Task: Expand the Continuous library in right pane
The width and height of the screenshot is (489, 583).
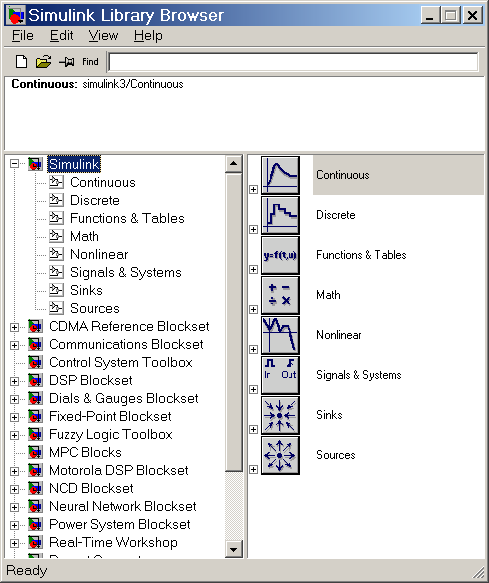Action: (x=254, y=190)
